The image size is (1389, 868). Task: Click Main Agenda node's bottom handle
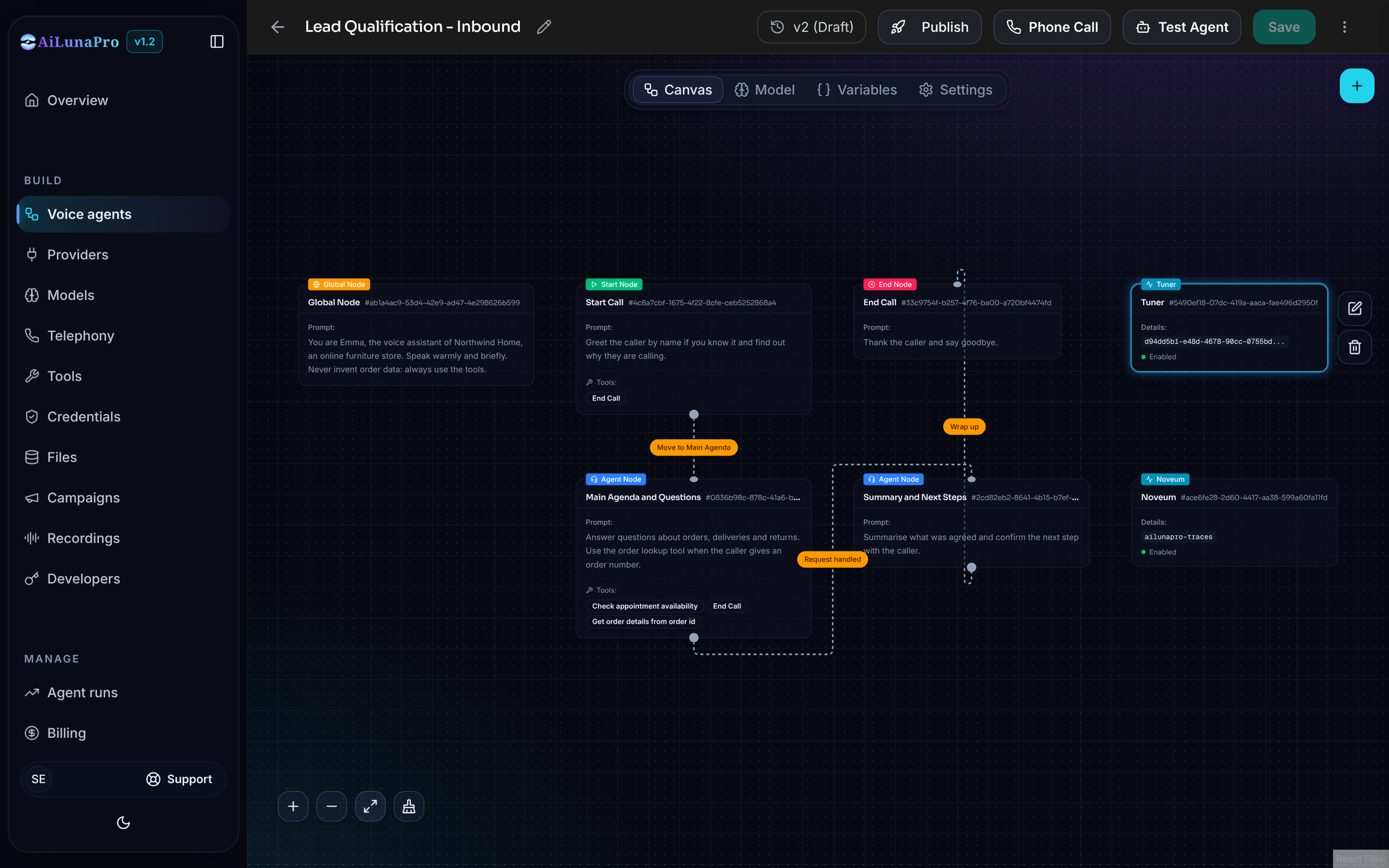click(x=693, y=638)
